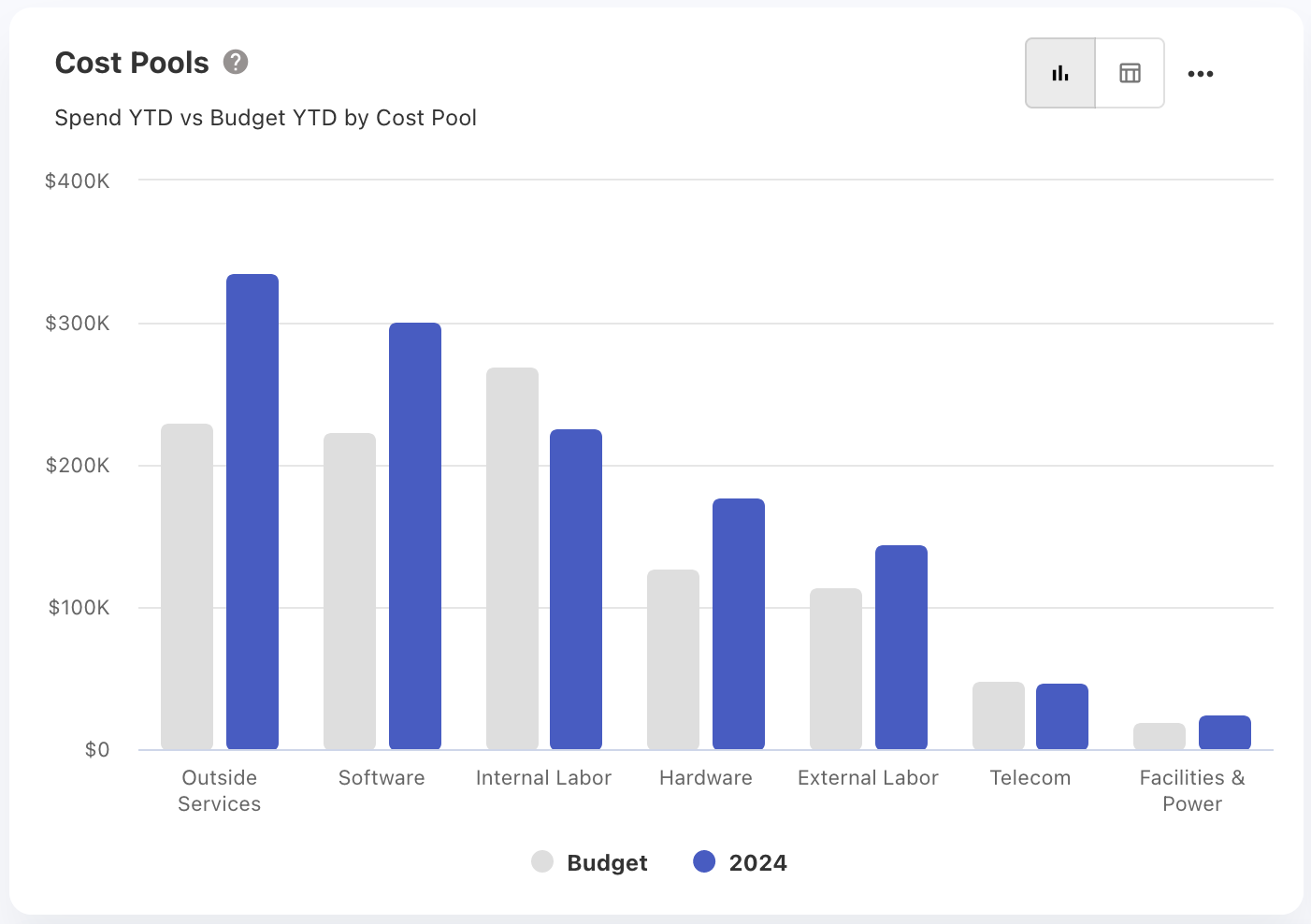Click the help question mark icon beside Cost Pools
Image resolution: width=1311 pixels, height=924 pixels.
(x=236, y=62)
